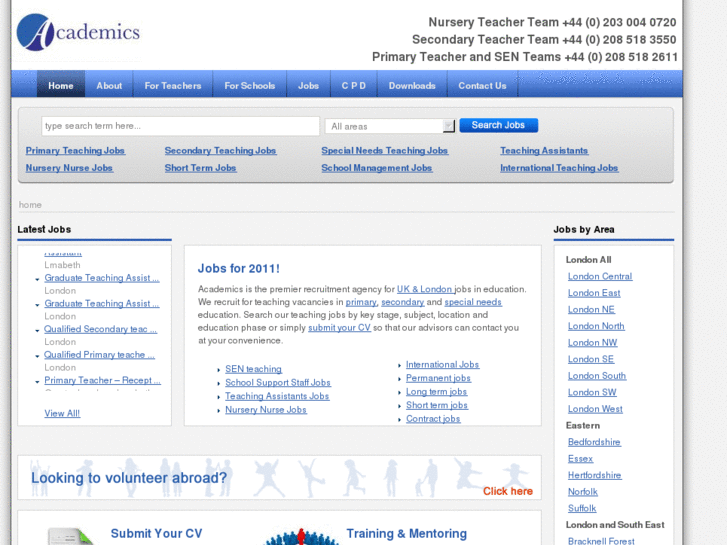727x545 pixels.
Task: Open Contract jobs link
Action: point(433,419)
